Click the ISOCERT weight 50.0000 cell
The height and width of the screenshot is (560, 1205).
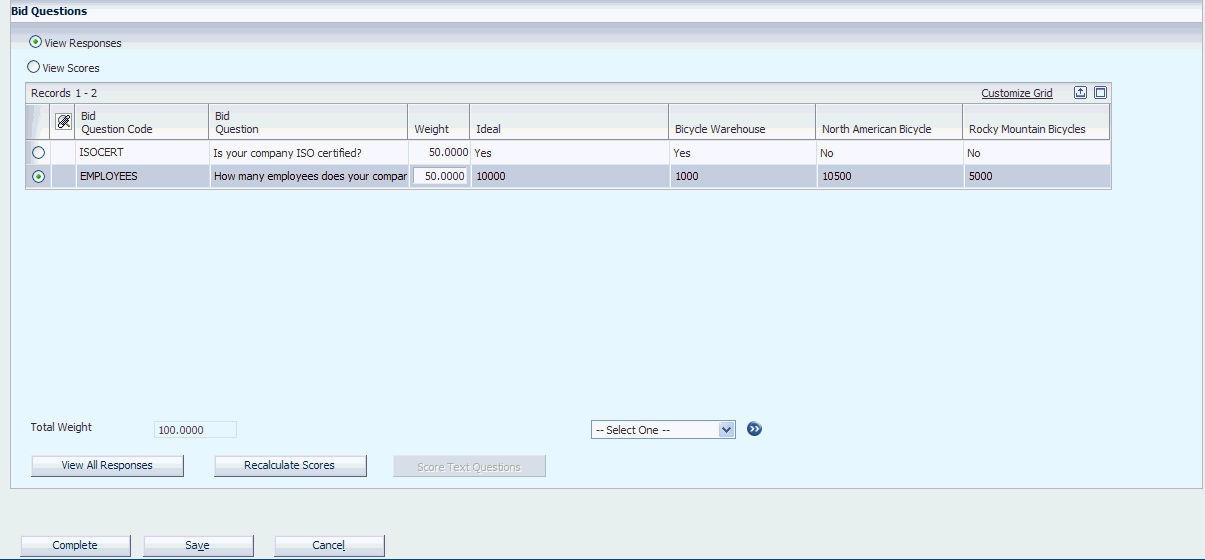tap(439, 153)
